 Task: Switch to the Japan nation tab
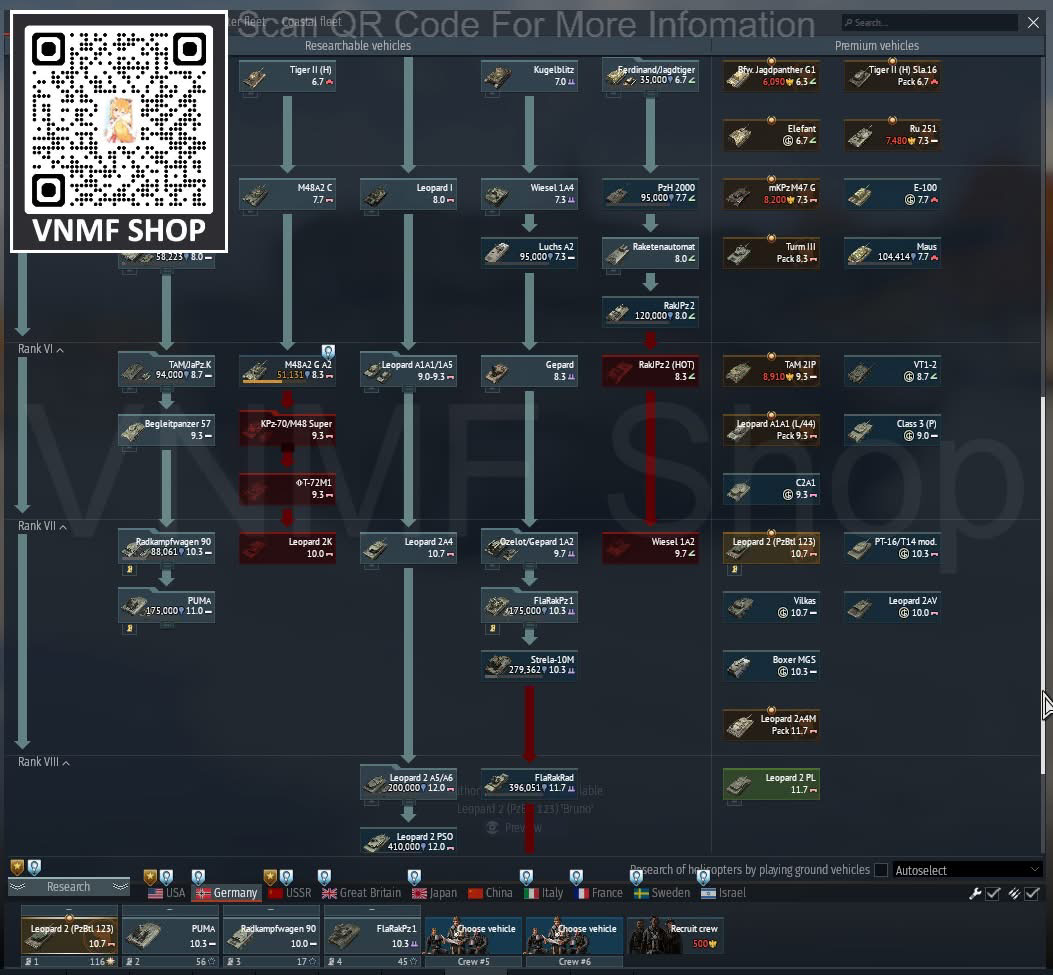434,893
